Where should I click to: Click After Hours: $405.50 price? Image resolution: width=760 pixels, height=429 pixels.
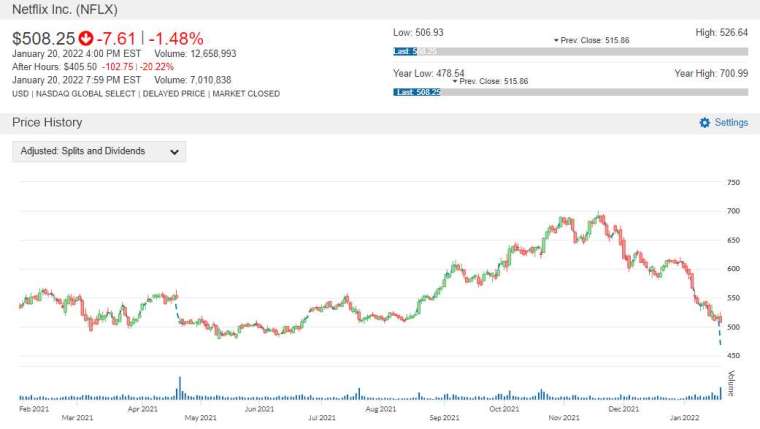[x=54, y=67]
